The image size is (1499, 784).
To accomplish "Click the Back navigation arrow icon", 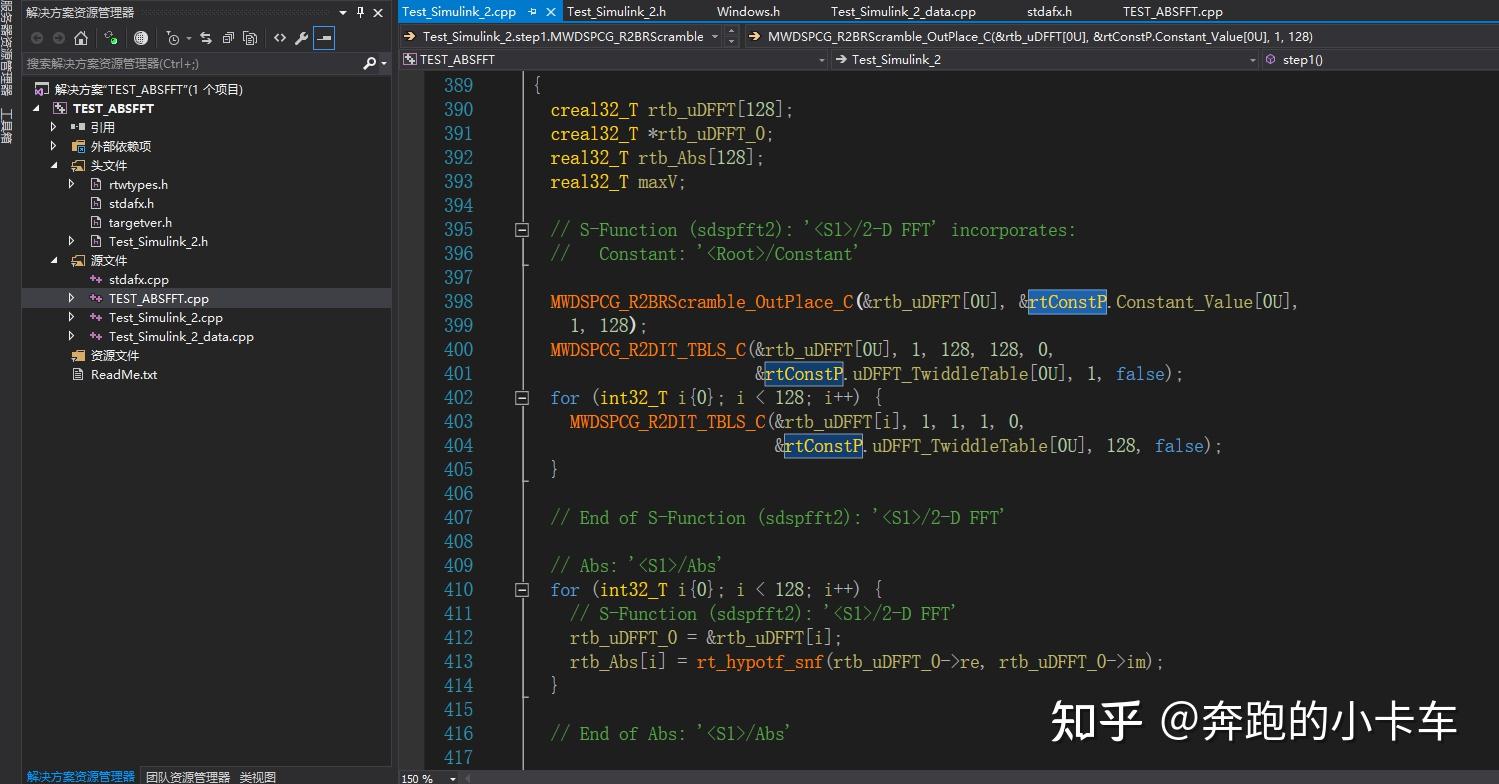I will coord(37,37).
